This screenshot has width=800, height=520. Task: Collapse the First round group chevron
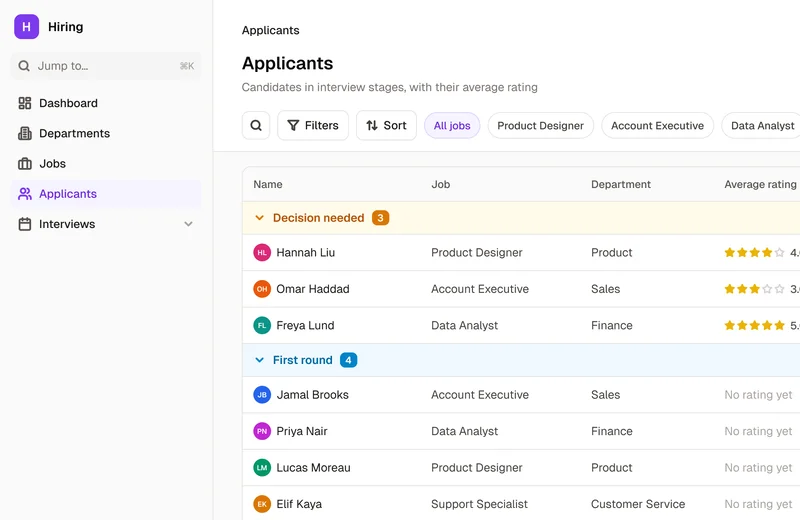tap(259, 360)
